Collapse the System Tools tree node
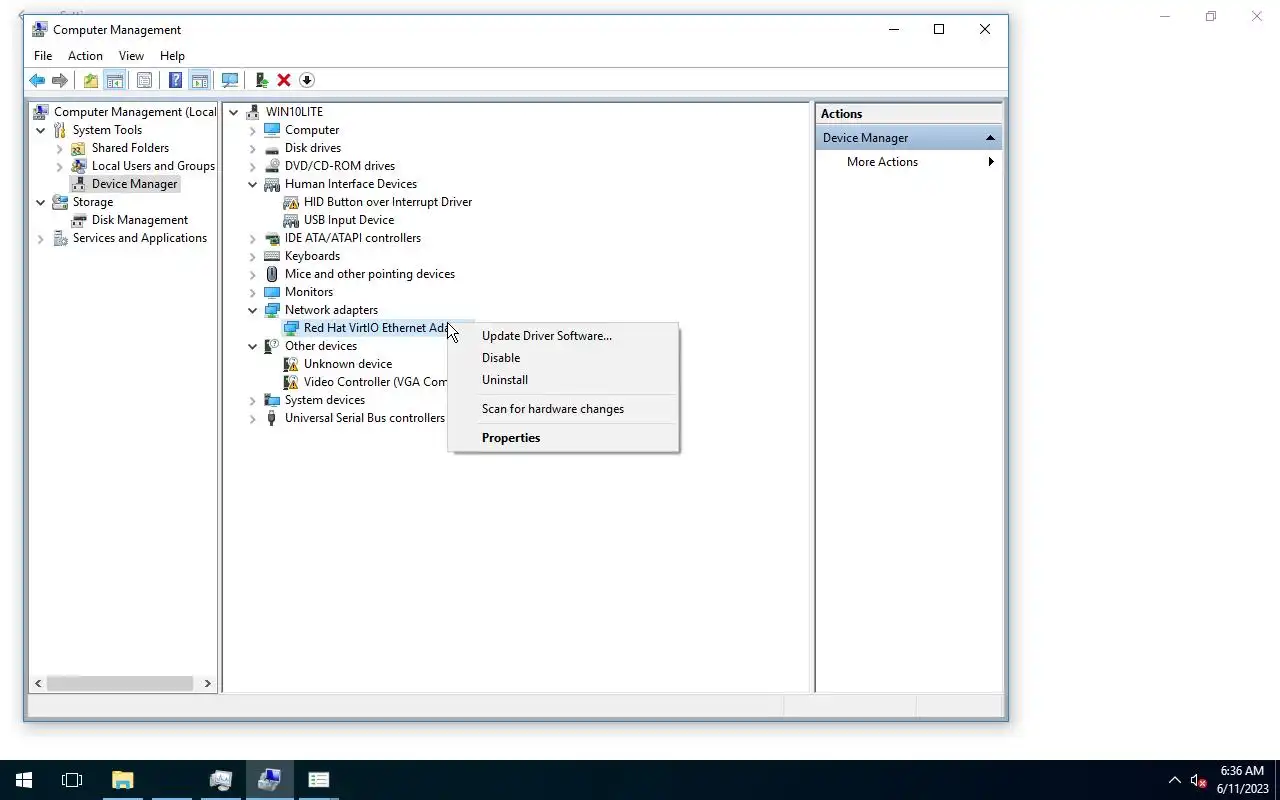1280x800 pixels. pyautogui.click(x=41, y=130)
